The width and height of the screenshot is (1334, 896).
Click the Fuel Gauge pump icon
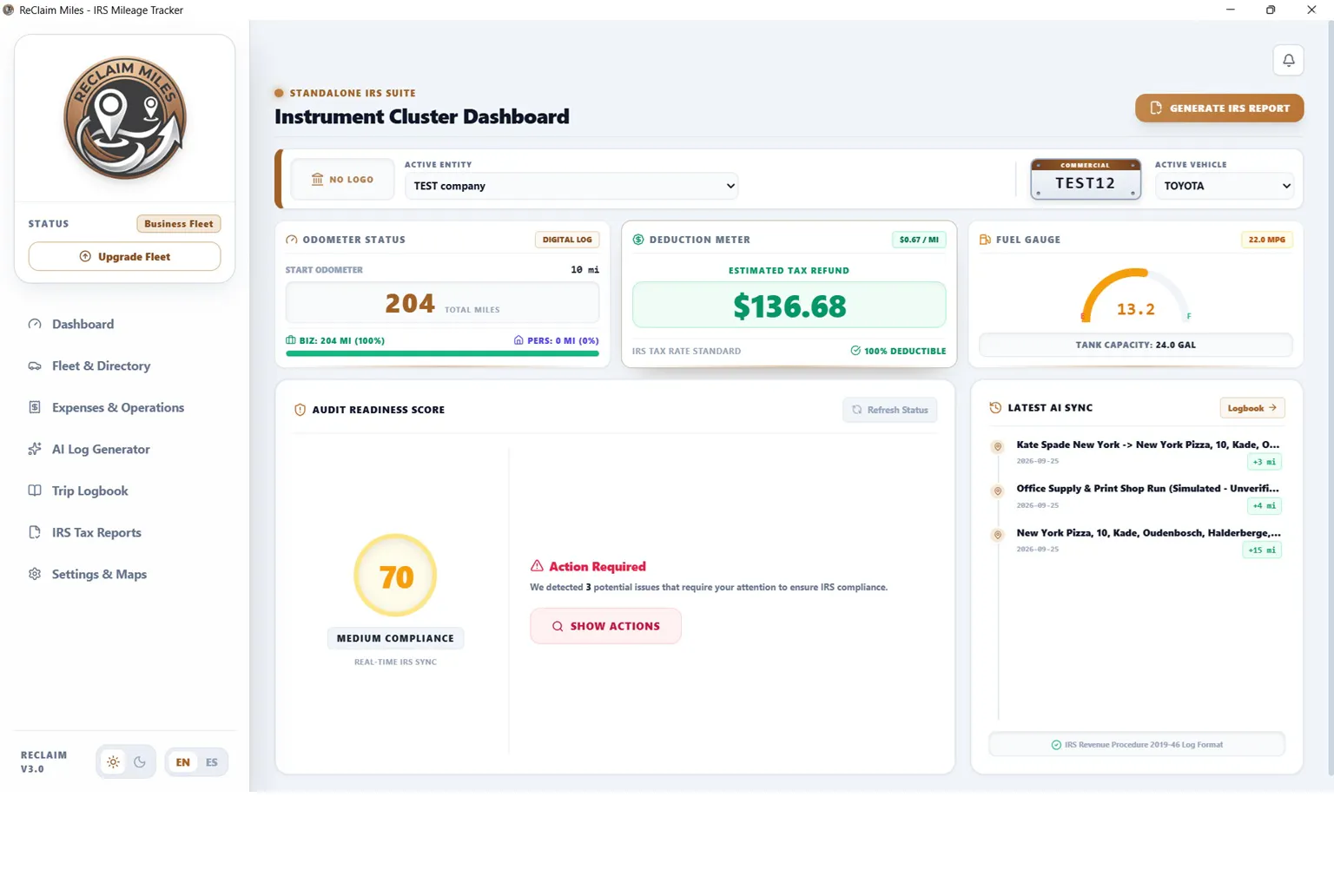pos(985,240)
